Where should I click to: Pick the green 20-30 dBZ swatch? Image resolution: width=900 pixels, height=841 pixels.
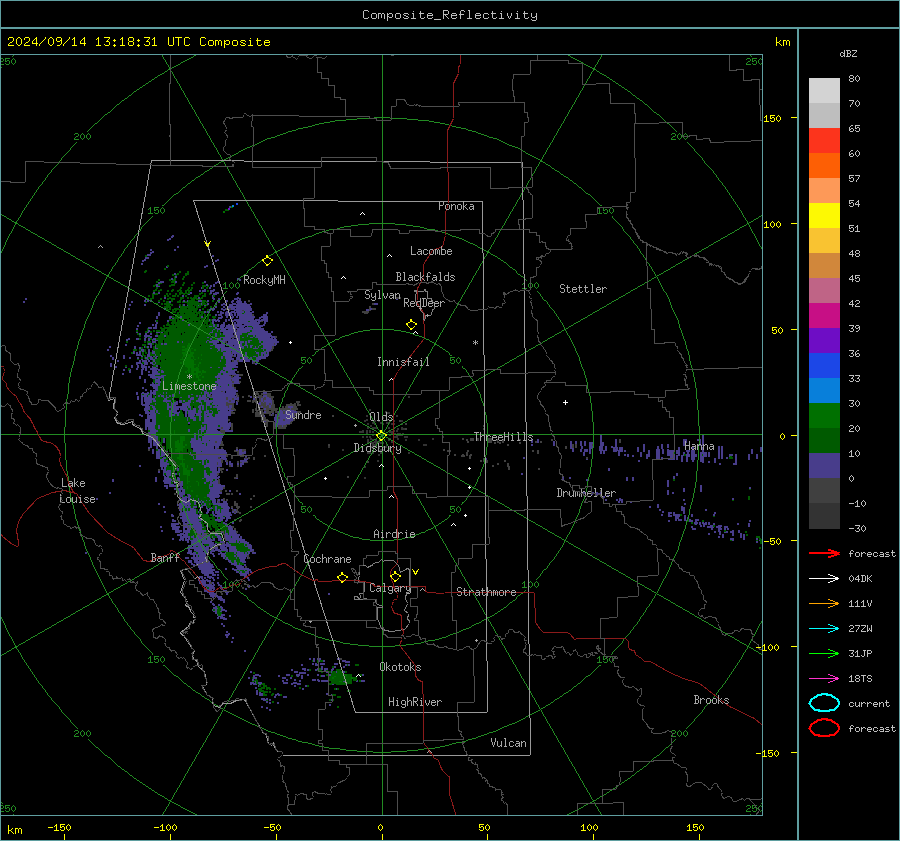(824, 416)
